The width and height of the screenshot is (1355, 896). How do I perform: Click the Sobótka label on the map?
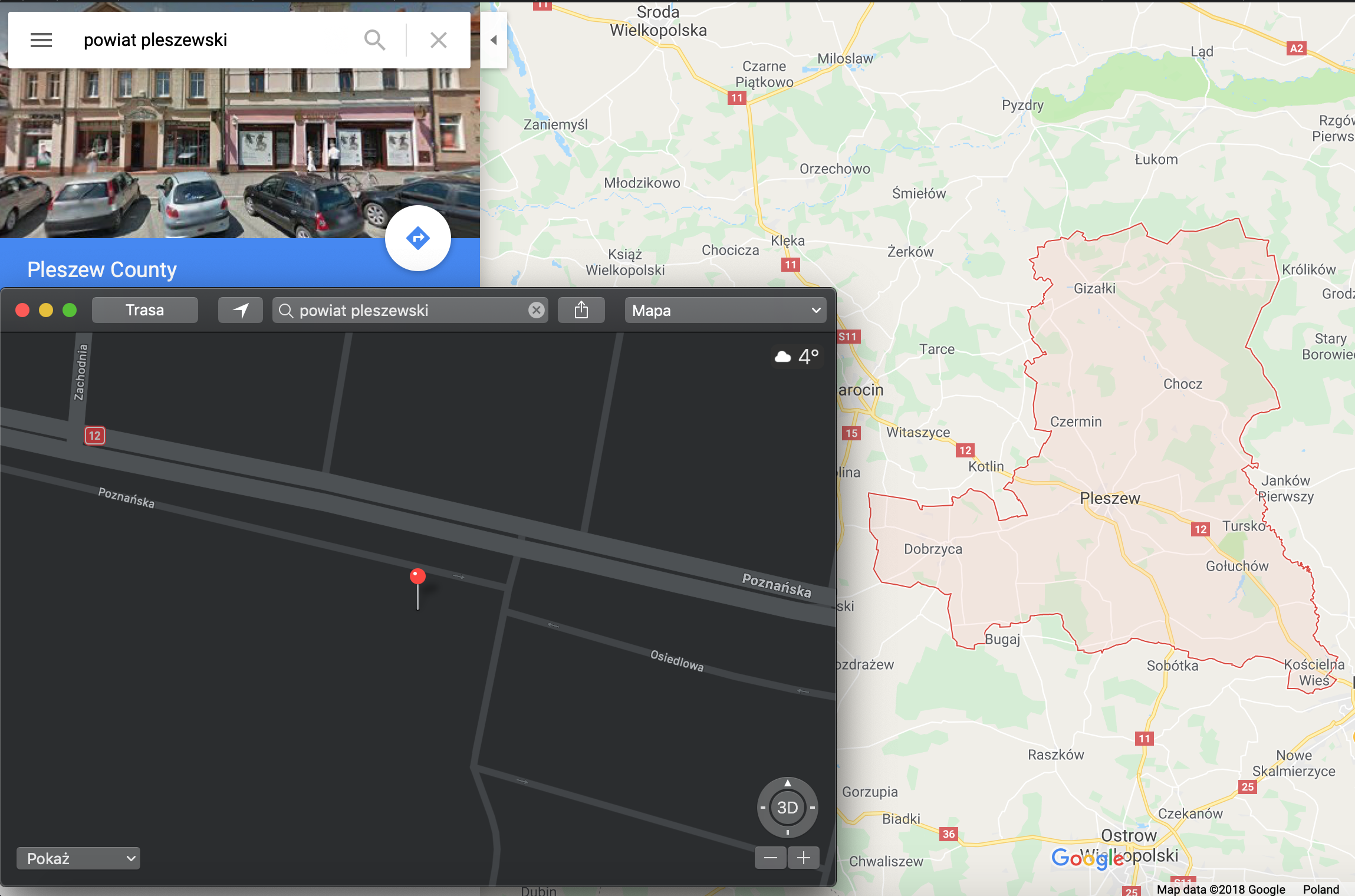point(1172,666)
